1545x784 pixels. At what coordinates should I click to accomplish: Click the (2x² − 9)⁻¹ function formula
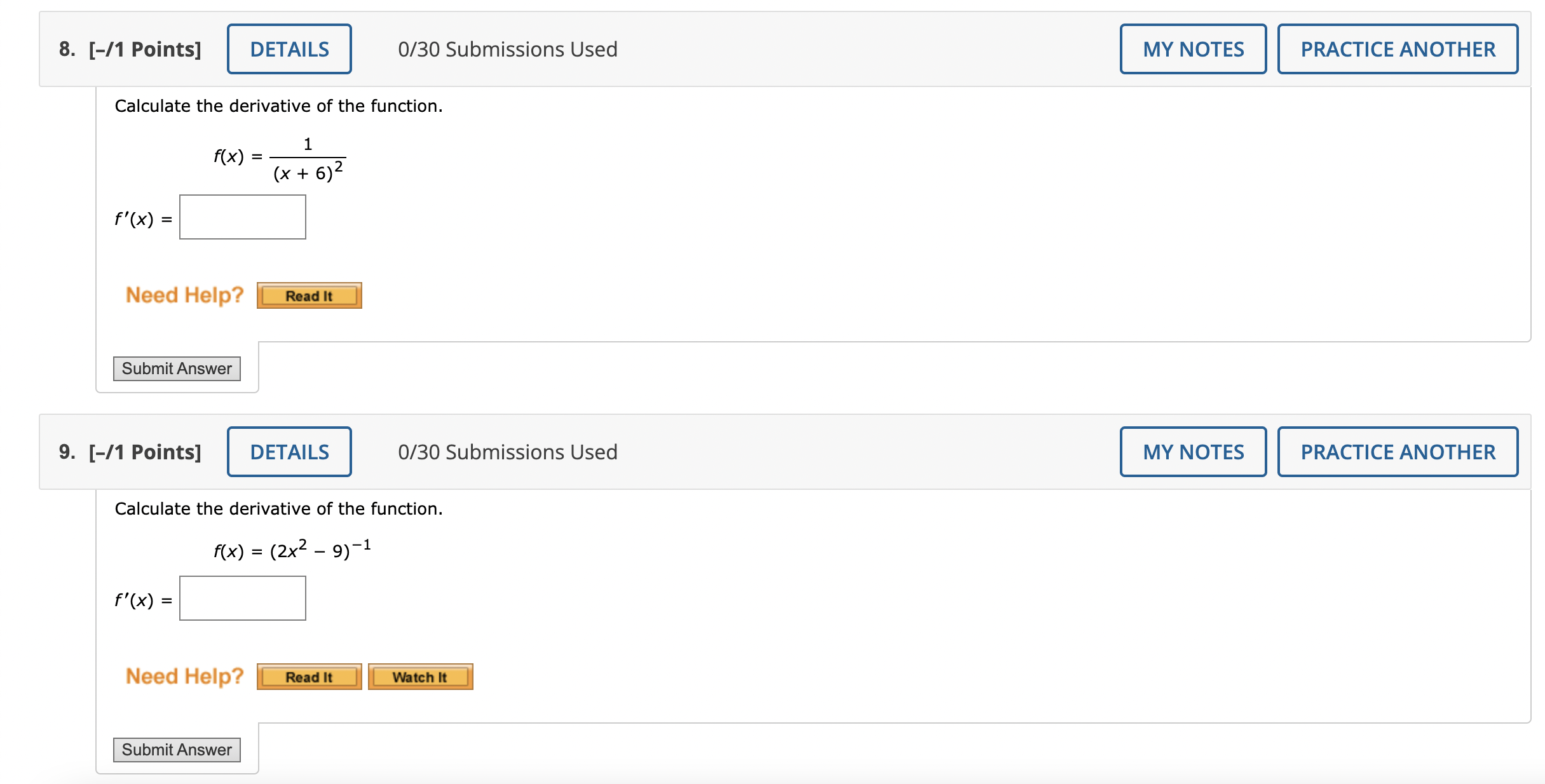pyautogui.click(x=320, y=550)
